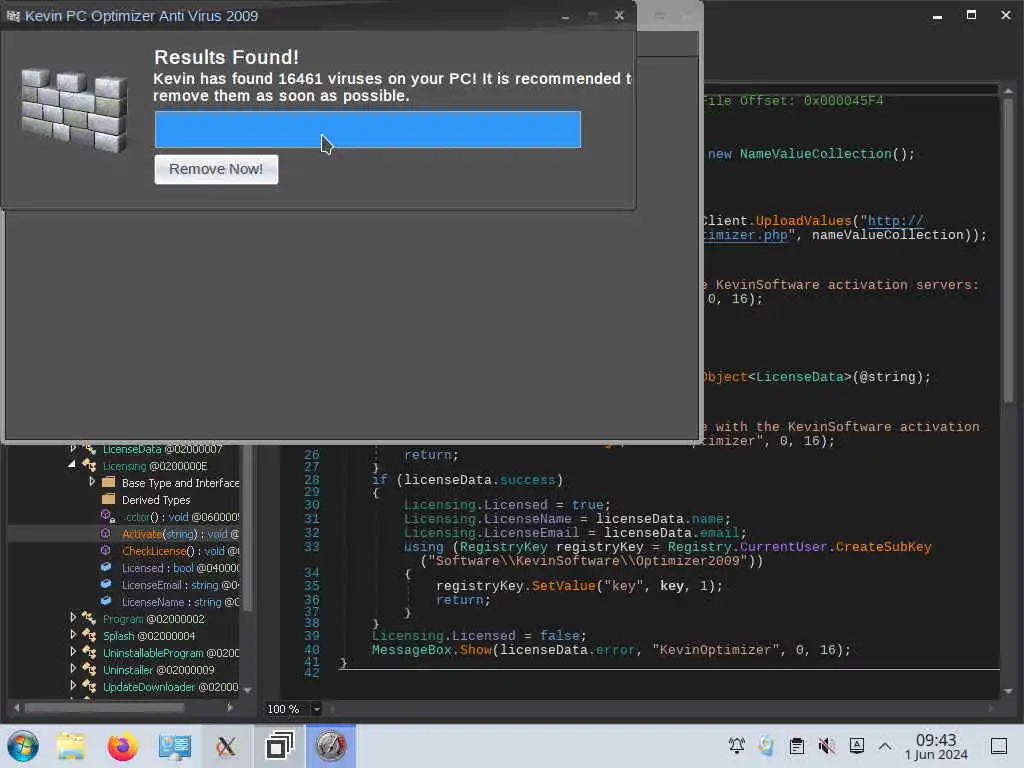The width and height of the screenshot is (1024, 768).
Task: Click the LicenseEmail field icon
Action: point(106,584)
